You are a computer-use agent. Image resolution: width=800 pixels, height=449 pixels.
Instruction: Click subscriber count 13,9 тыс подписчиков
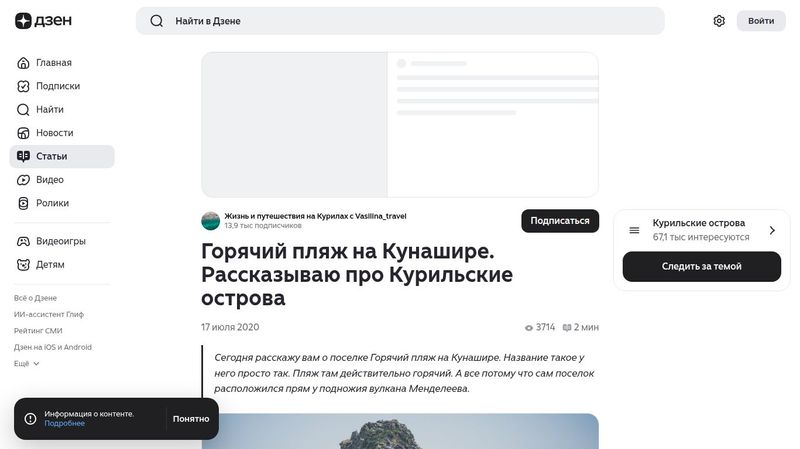(x=263, y=226)
